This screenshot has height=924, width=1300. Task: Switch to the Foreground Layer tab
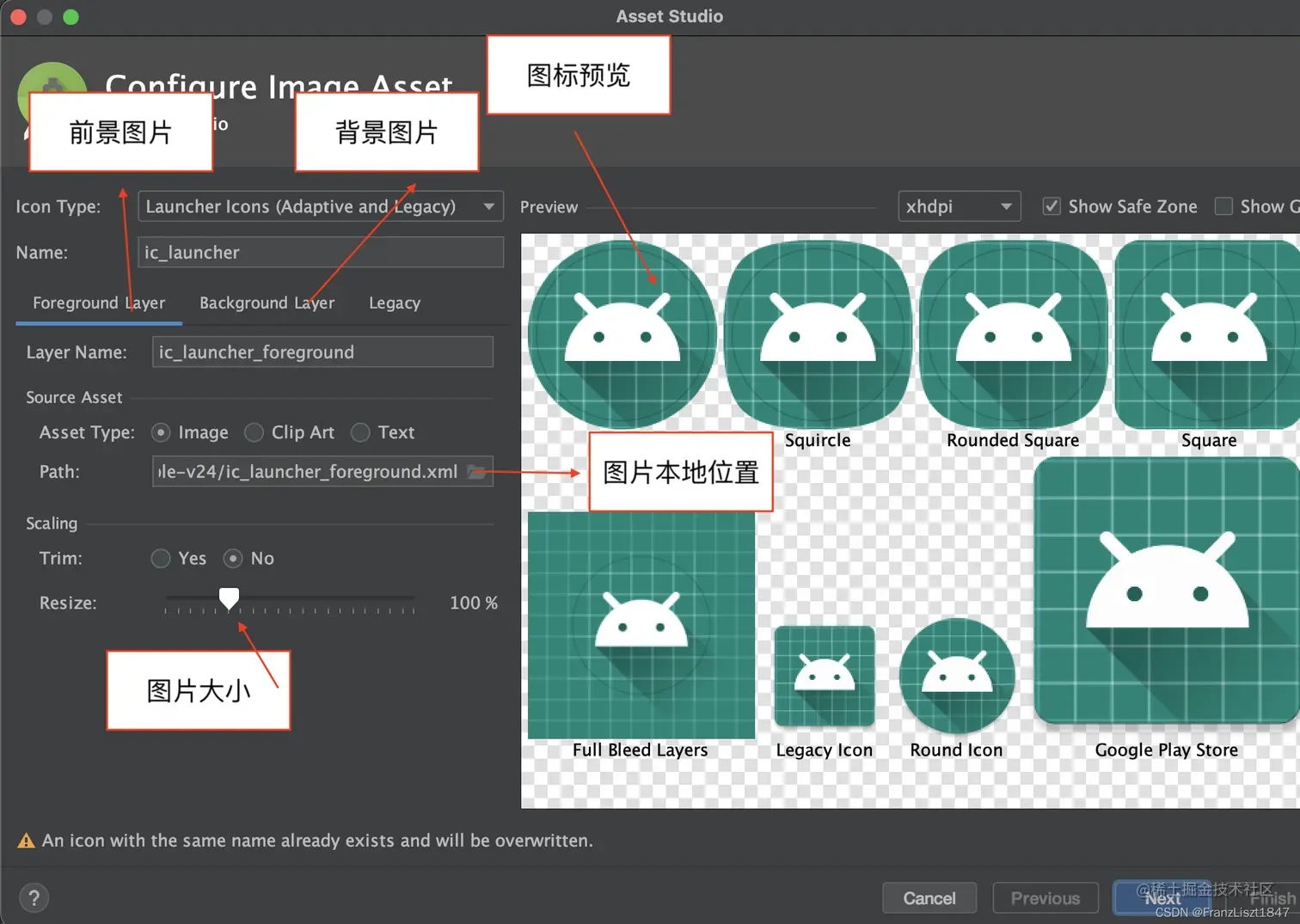(99, 303)
